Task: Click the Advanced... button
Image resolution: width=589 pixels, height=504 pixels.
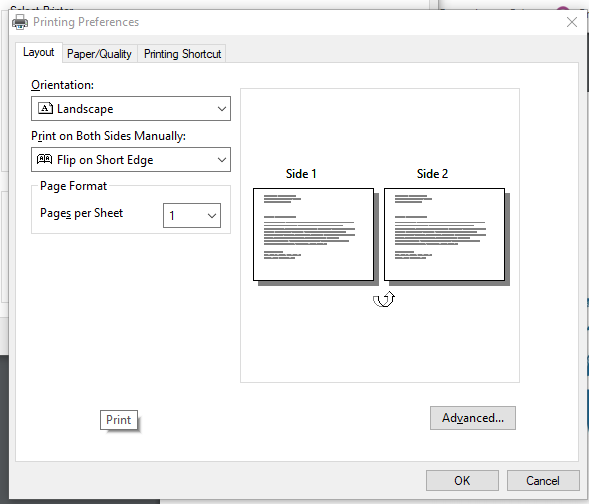Action: tap(473, 418)
